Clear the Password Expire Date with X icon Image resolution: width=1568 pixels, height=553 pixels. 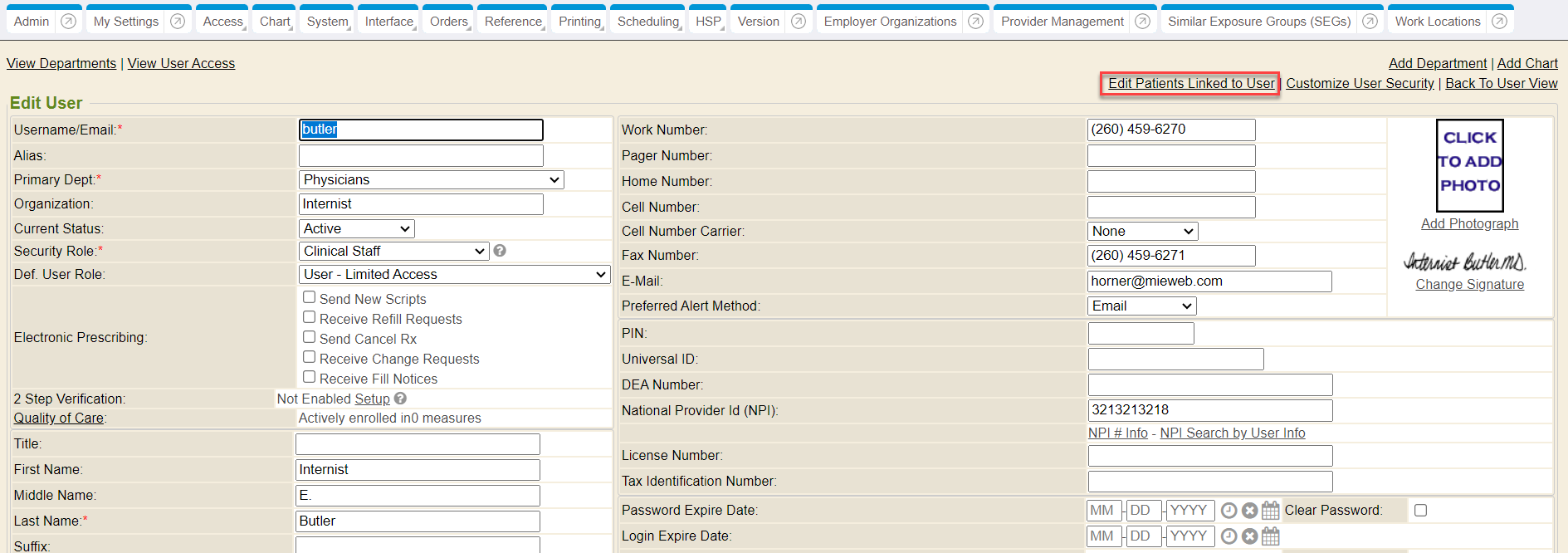[x=1249, y=511]
